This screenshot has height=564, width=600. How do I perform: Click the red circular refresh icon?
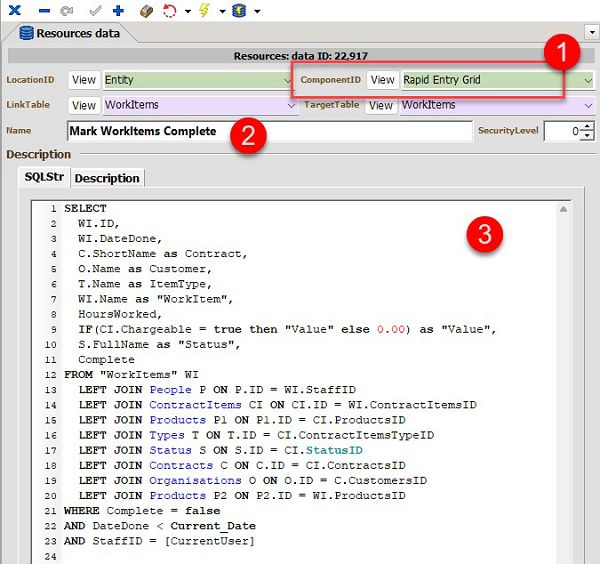(x=170, y=11)
